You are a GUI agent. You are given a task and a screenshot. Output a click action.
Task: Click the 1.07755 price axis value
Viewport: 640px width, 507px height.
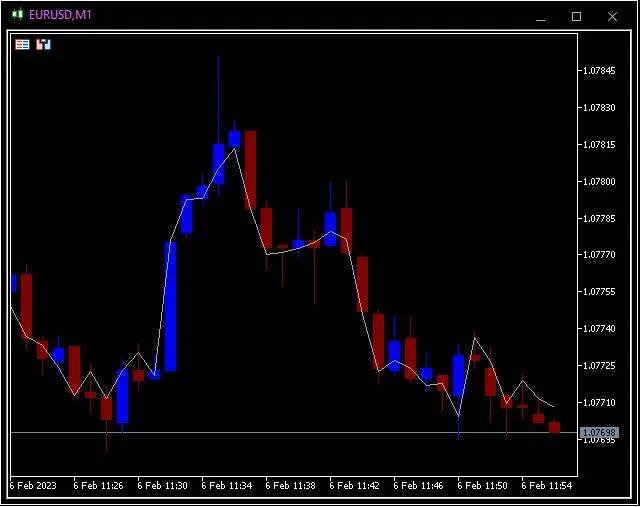pyautogui.click(x=598, y=292)
